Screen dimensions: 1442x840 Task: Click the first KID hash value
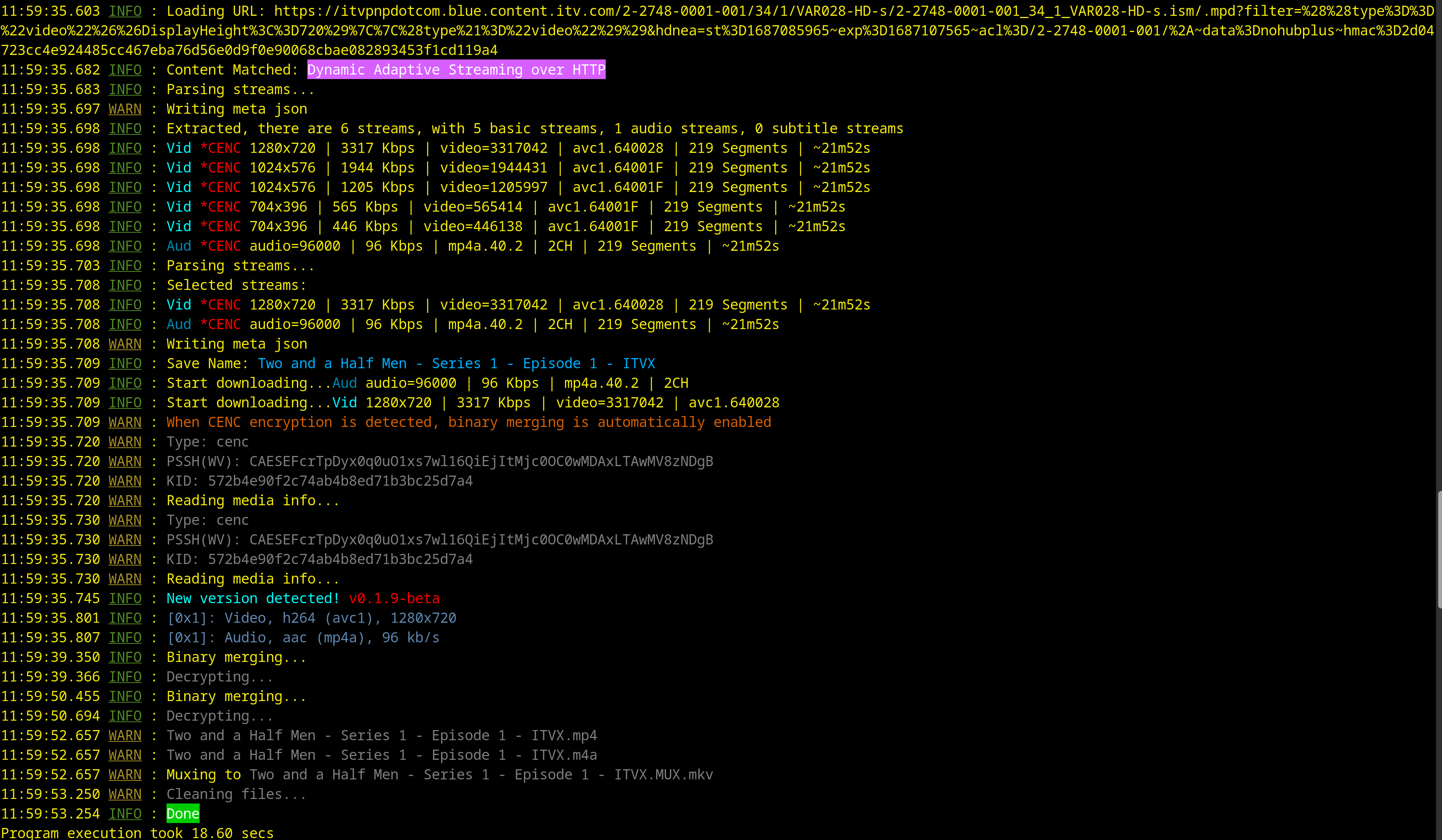point(340,481)
